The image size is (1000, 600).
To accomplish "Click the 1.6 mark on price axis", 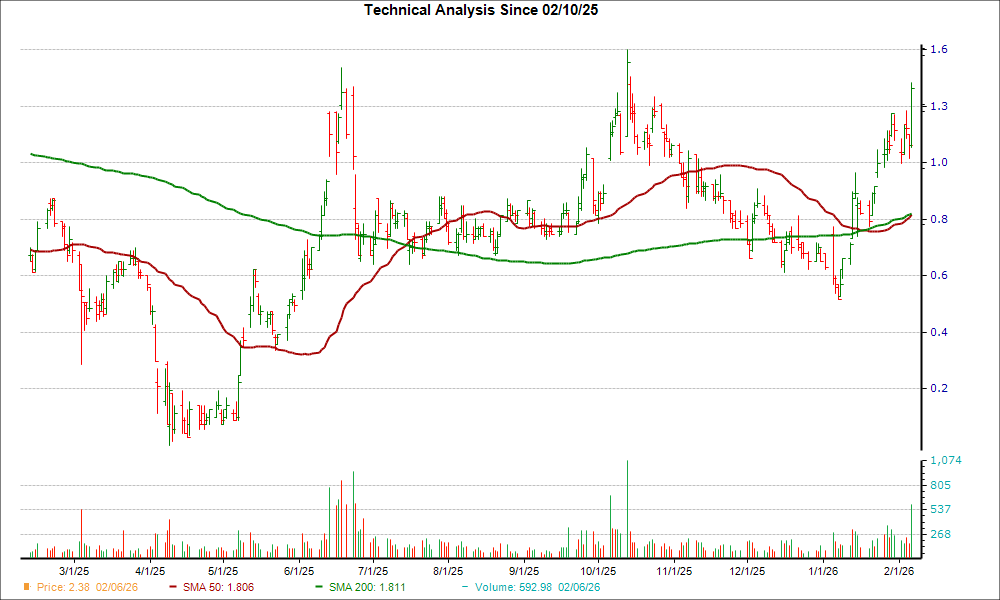I will click(x=937, y=47).
